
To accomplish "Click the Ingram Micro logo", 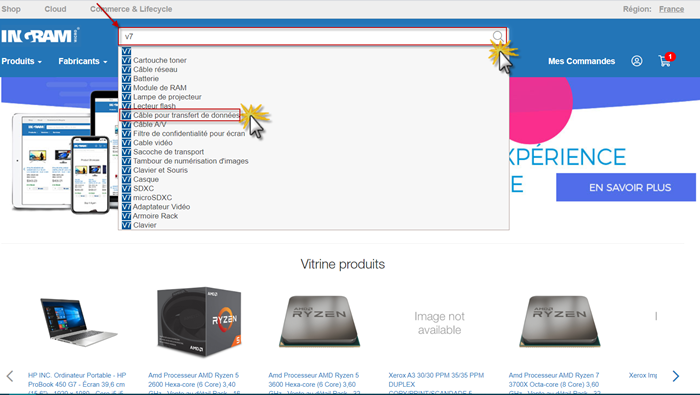I will 40,36.
